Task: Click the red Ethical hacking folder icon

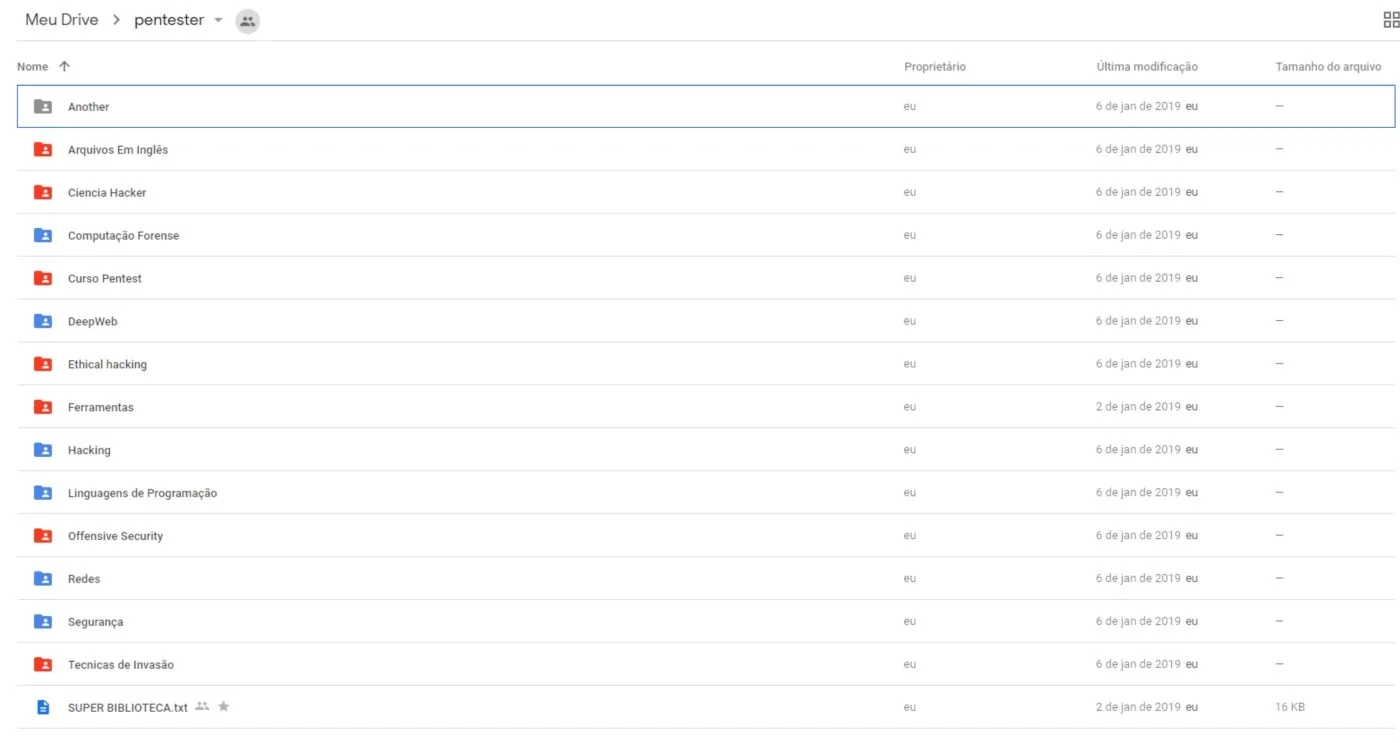Action: click(43, 364)
